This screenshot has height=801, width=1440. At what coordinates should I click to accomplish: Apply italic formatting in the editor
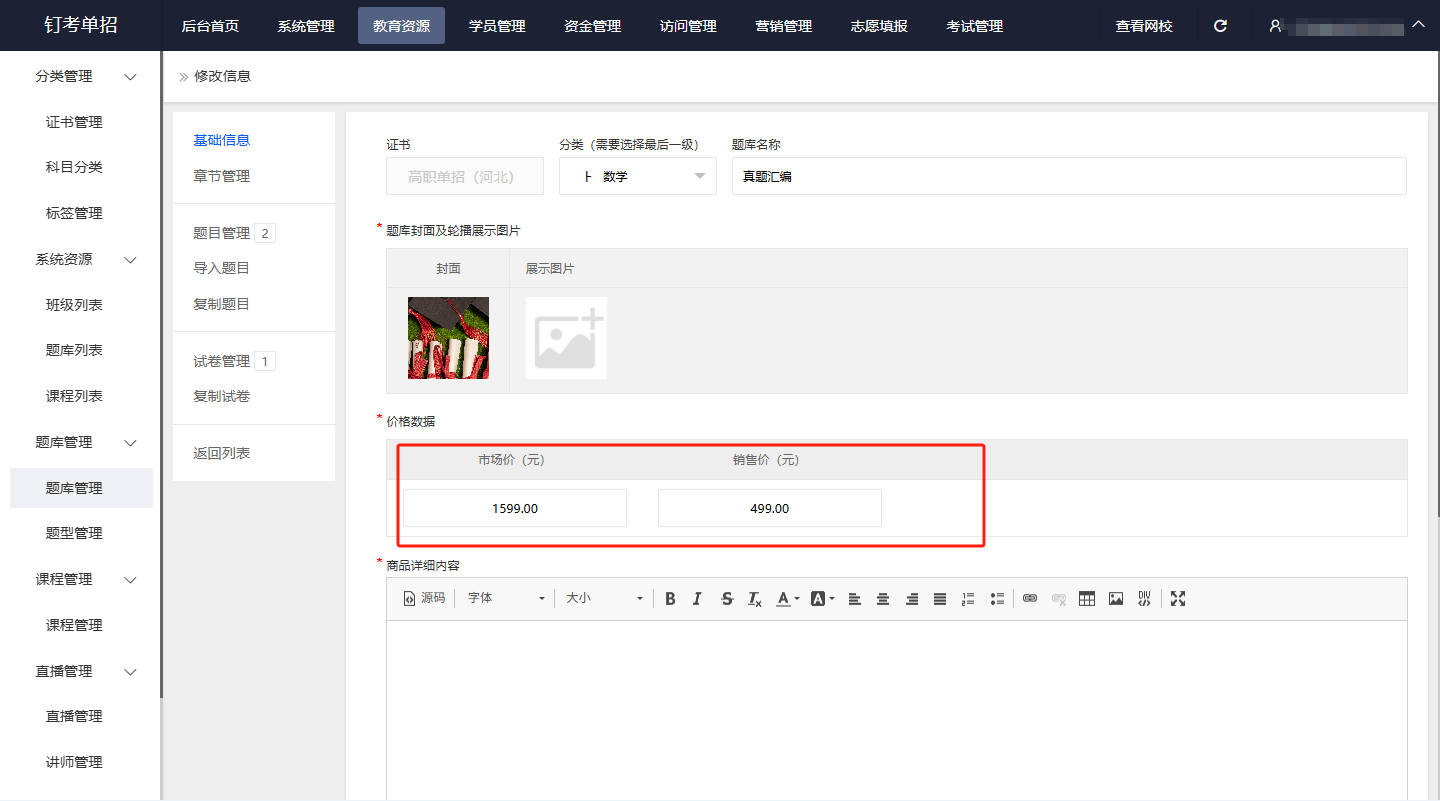[x=697, y=598]
